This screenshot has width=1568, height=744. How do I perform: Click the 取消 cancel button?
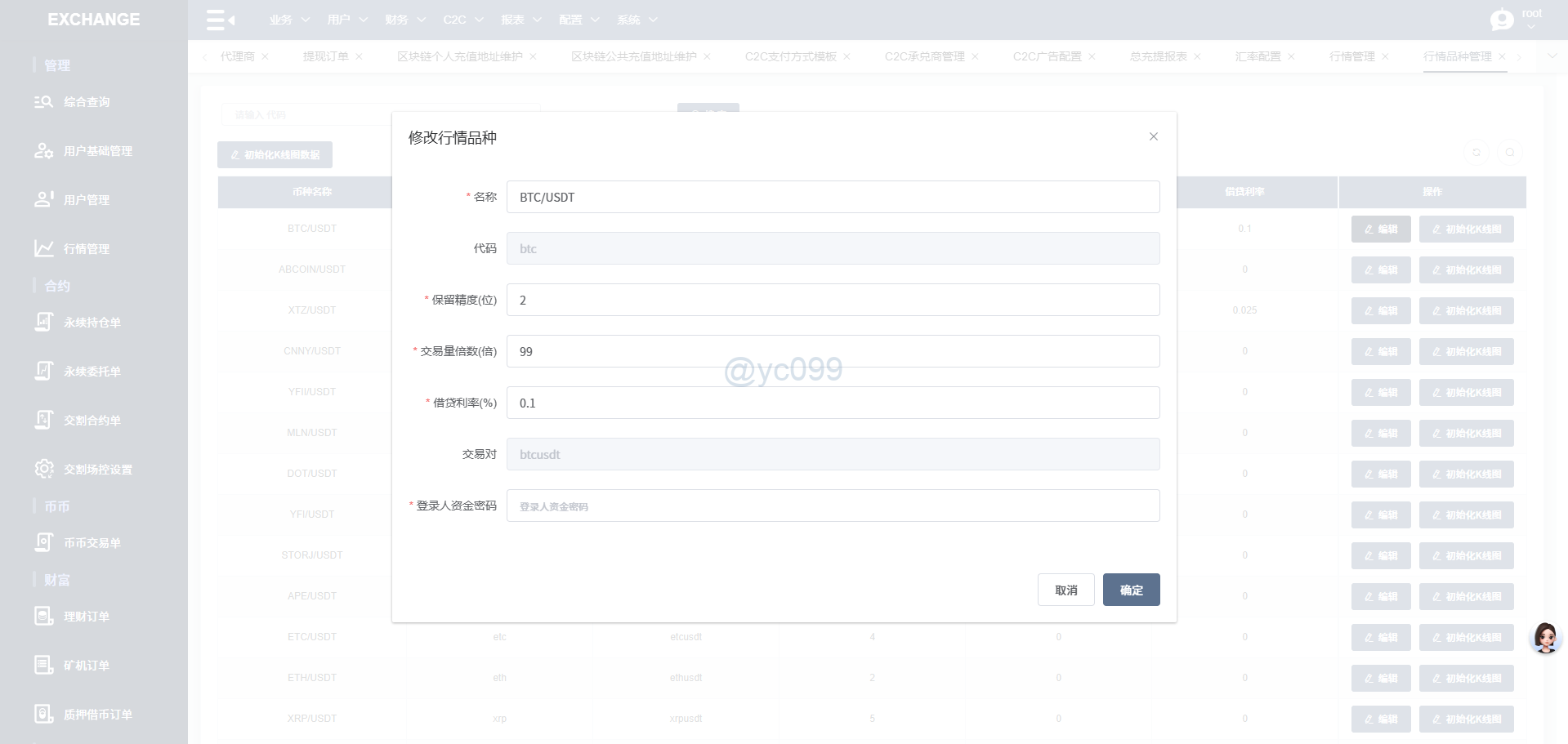point(1065,590)
